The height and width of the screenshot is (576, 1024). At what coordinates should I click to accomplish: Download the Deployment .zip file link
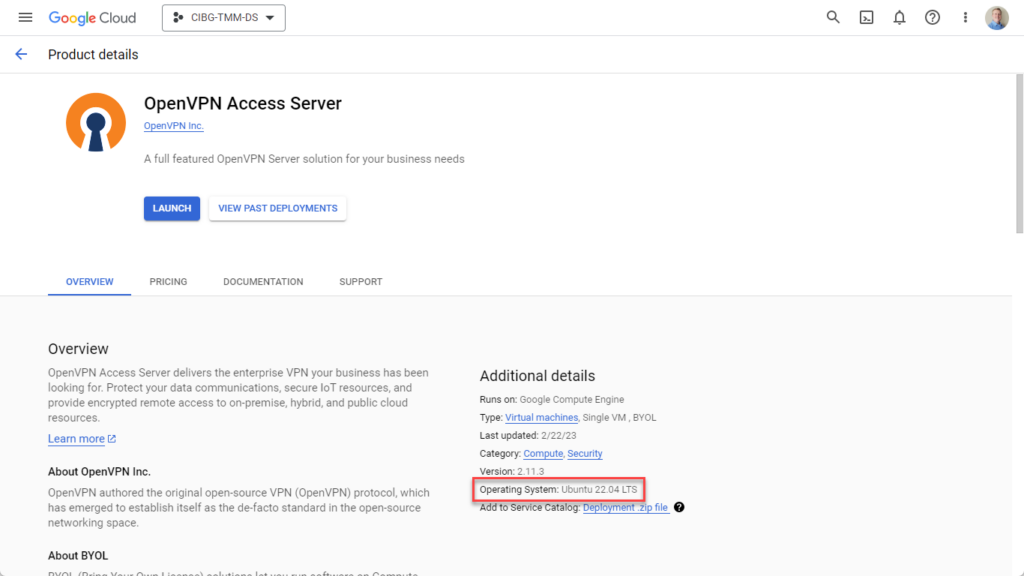tap(626, 507)
